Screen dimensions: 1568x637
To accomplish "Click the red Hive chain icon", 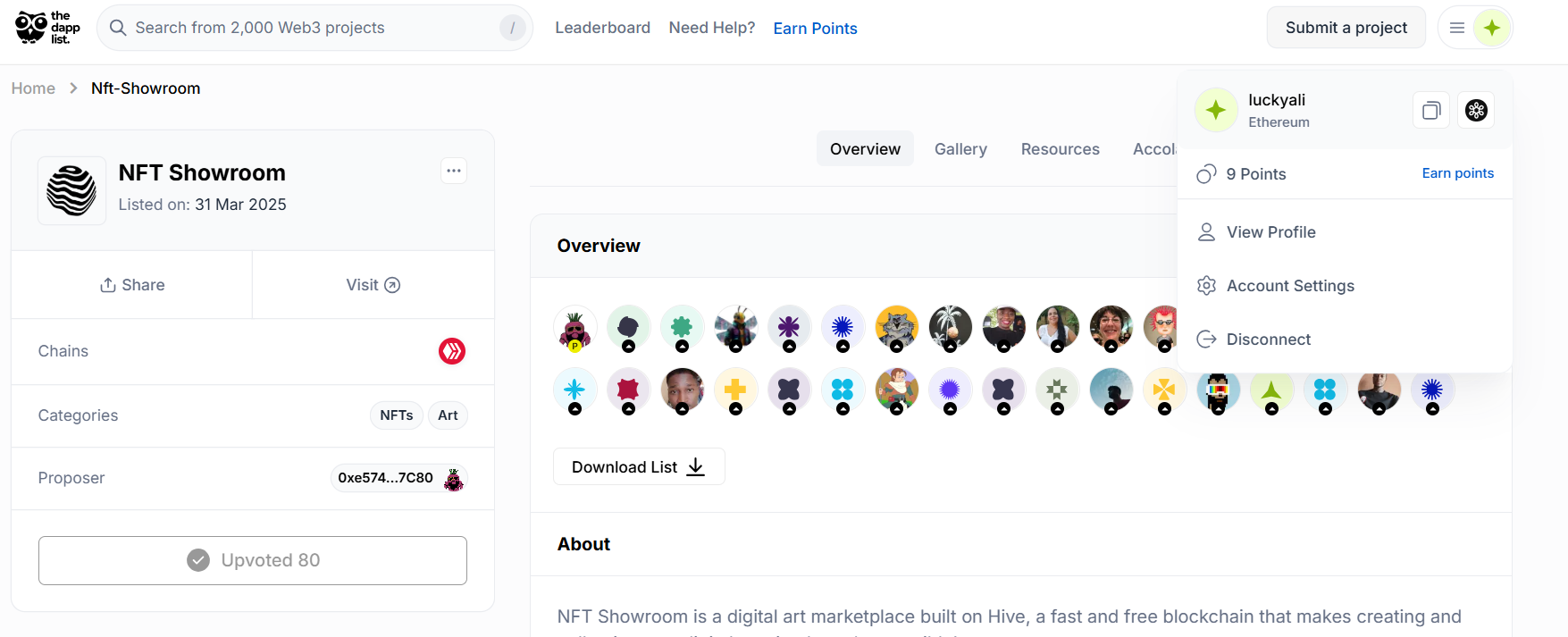I will click(x=452, y=351).
